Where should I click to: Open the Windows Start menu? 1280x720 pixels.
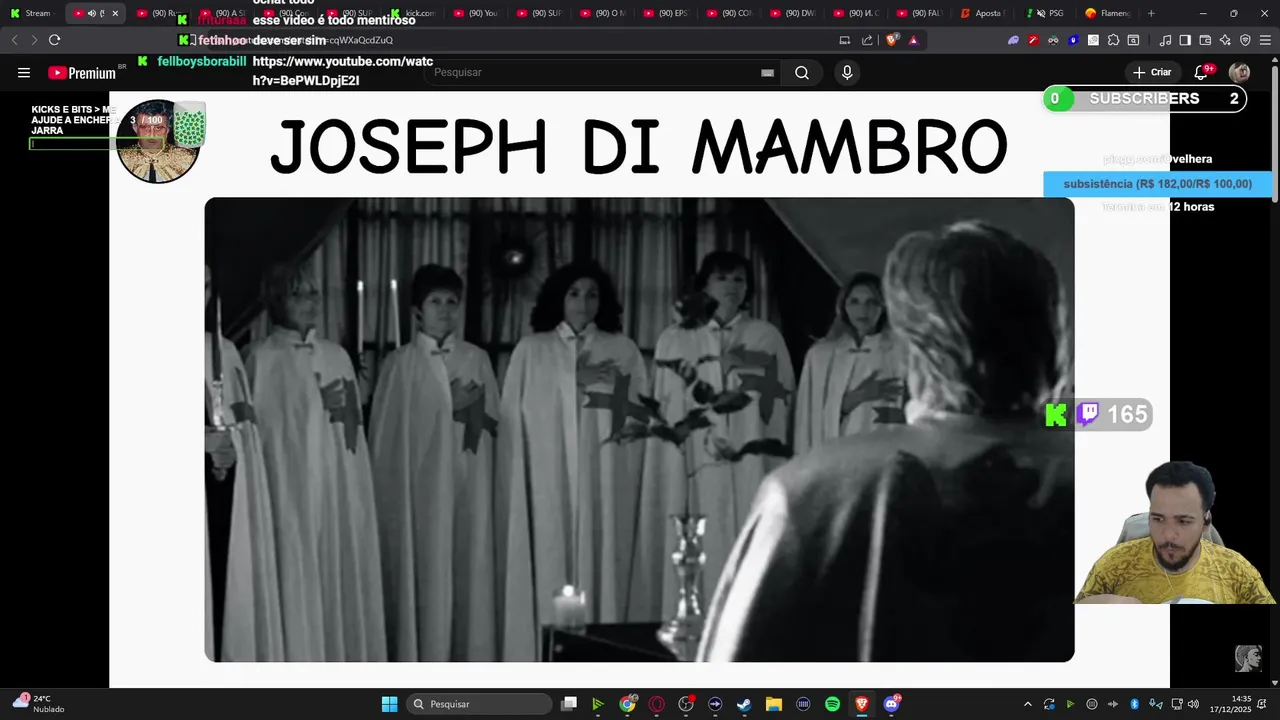coord(389,704)
